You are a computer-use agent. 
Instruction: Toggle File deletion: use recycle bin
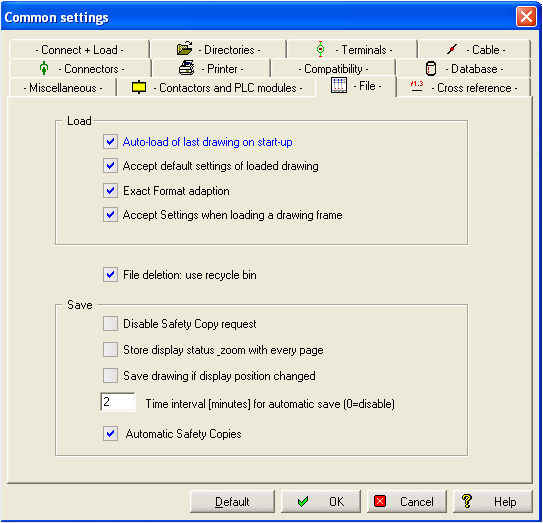coord(110,275)
